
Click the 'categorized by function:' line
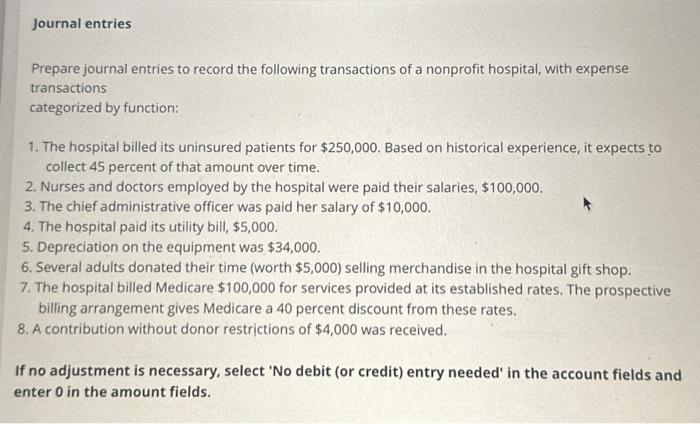click(104, 108)
